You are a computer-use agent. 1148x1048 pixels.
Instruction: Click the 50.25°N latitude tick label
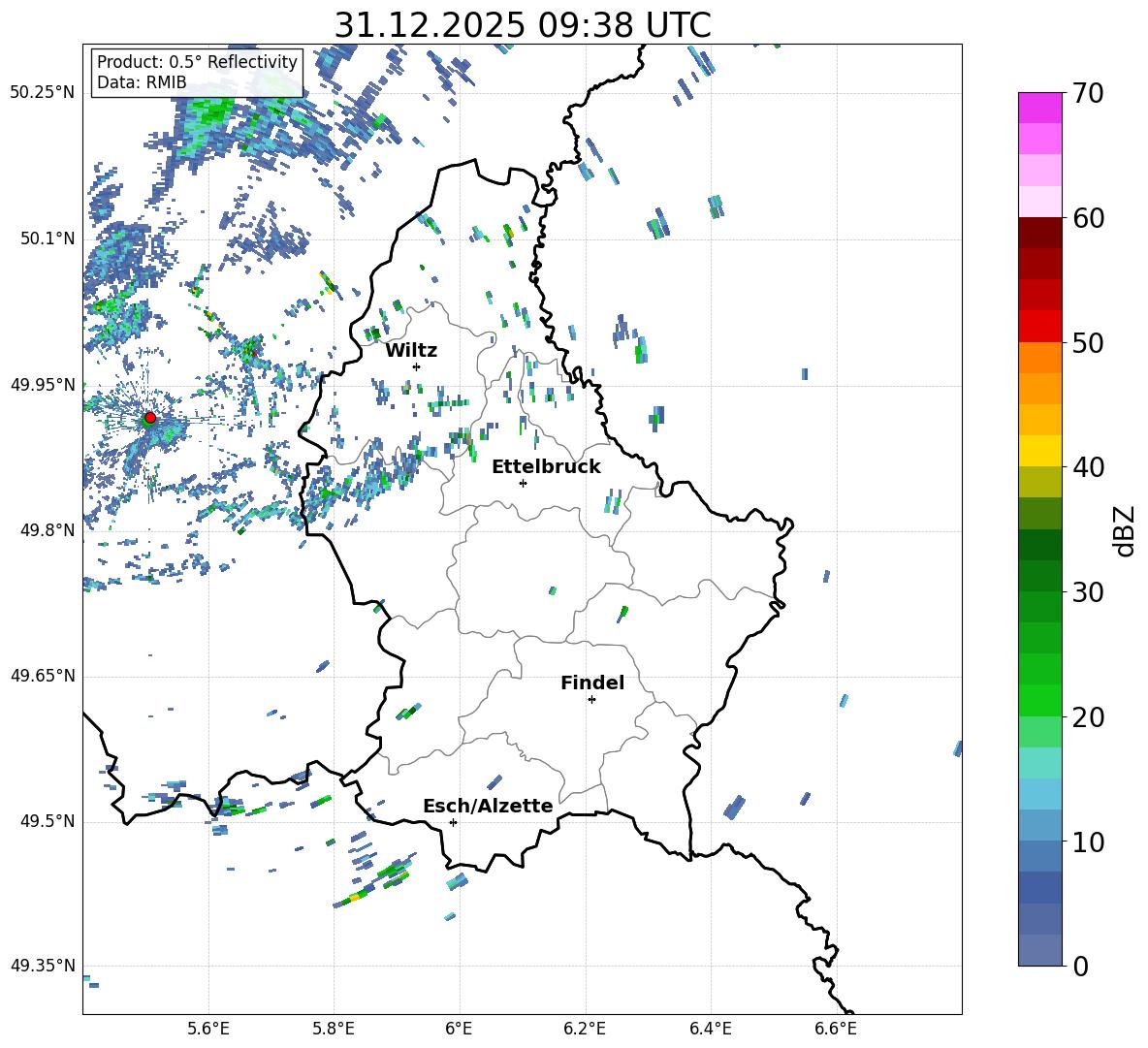(x=42, y=93)
